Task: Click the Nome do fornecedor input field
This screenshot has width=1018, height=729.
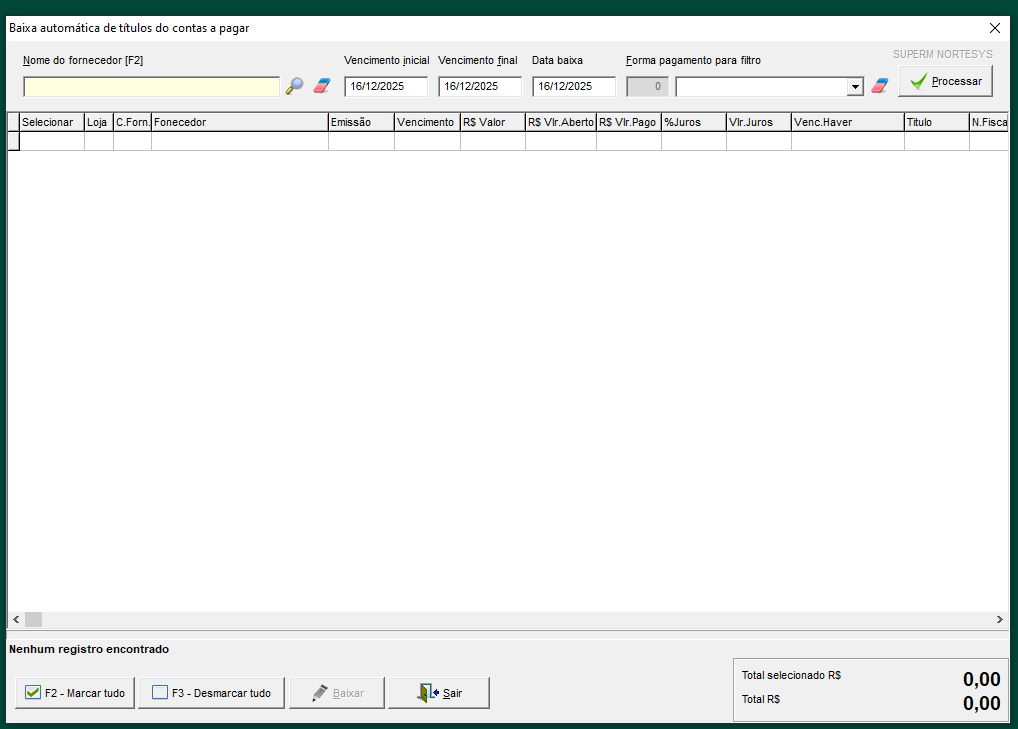Action: pyautogui.click(x=151, y=87)
